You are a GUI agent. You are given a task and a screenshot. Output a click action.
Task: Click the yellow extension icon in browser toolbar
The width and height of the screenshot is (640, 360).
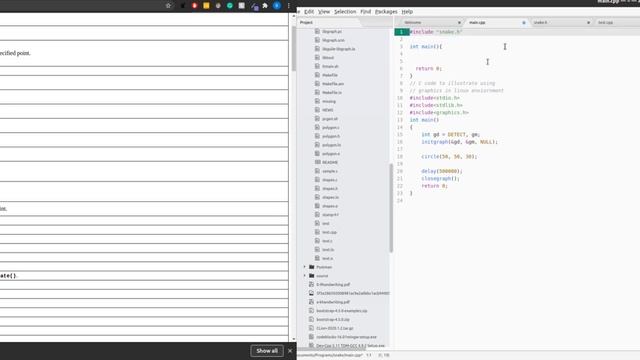(207, 6)
